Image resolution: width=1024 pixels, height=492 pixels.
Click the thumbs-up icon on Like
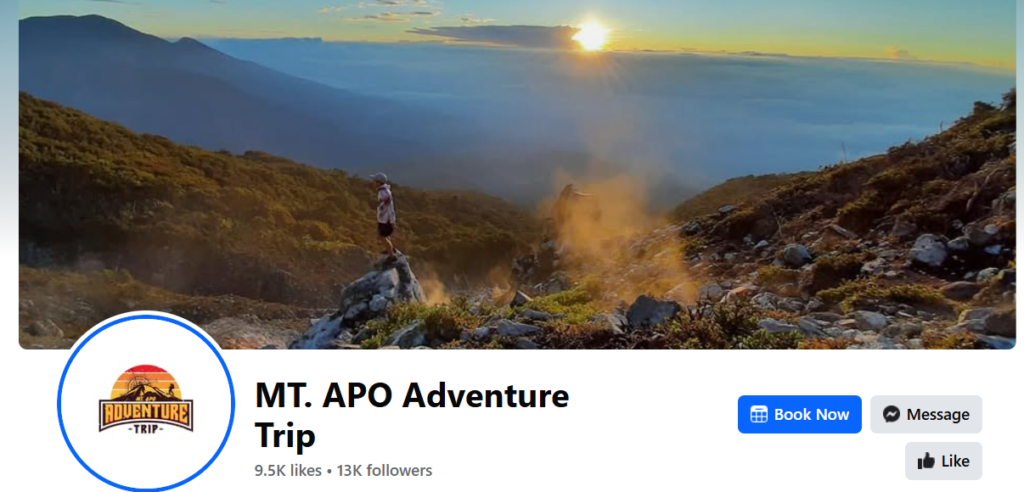[x=925, y=461]
